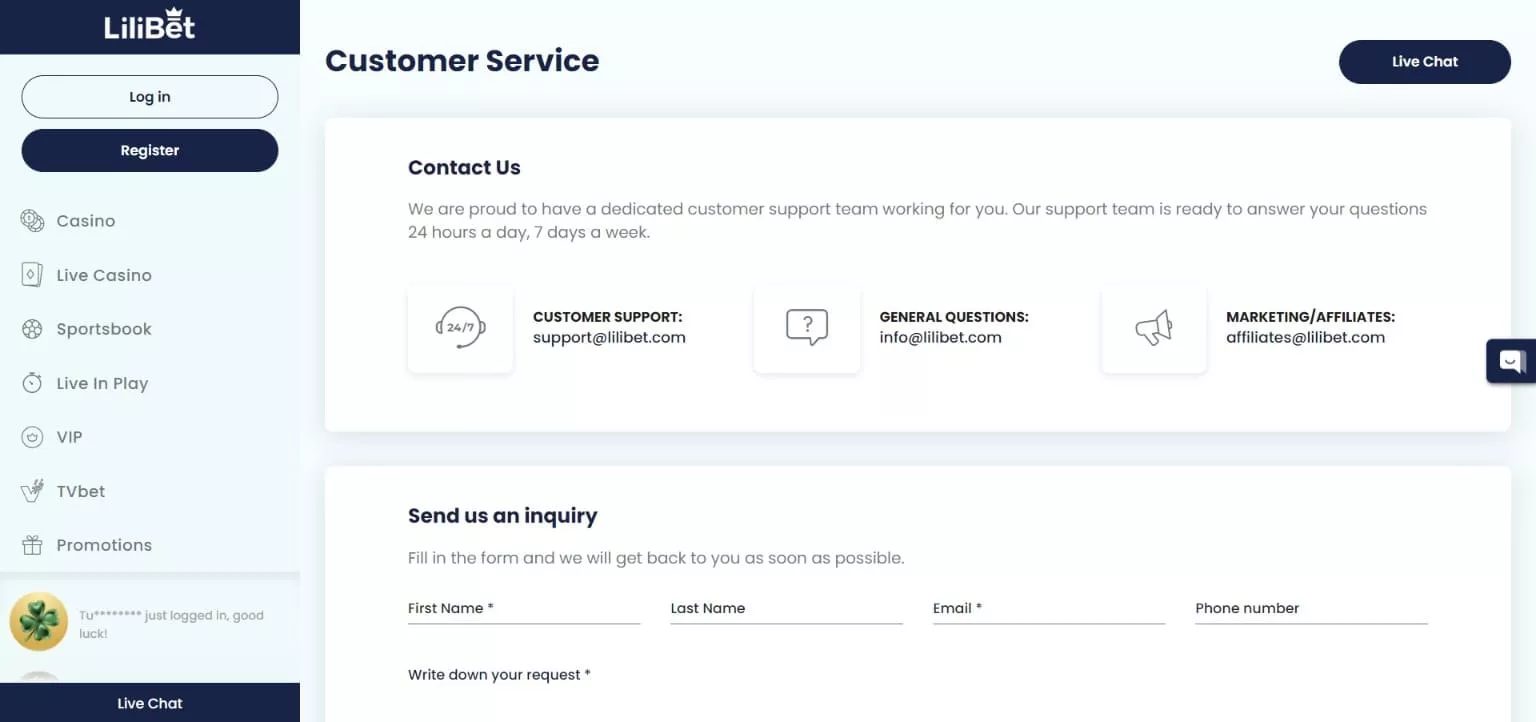The width and height of the screenshot is (1536, 722).
Task: Open the floating chat widget icon
Action: pyautogui.click(x=1511, y=361)
